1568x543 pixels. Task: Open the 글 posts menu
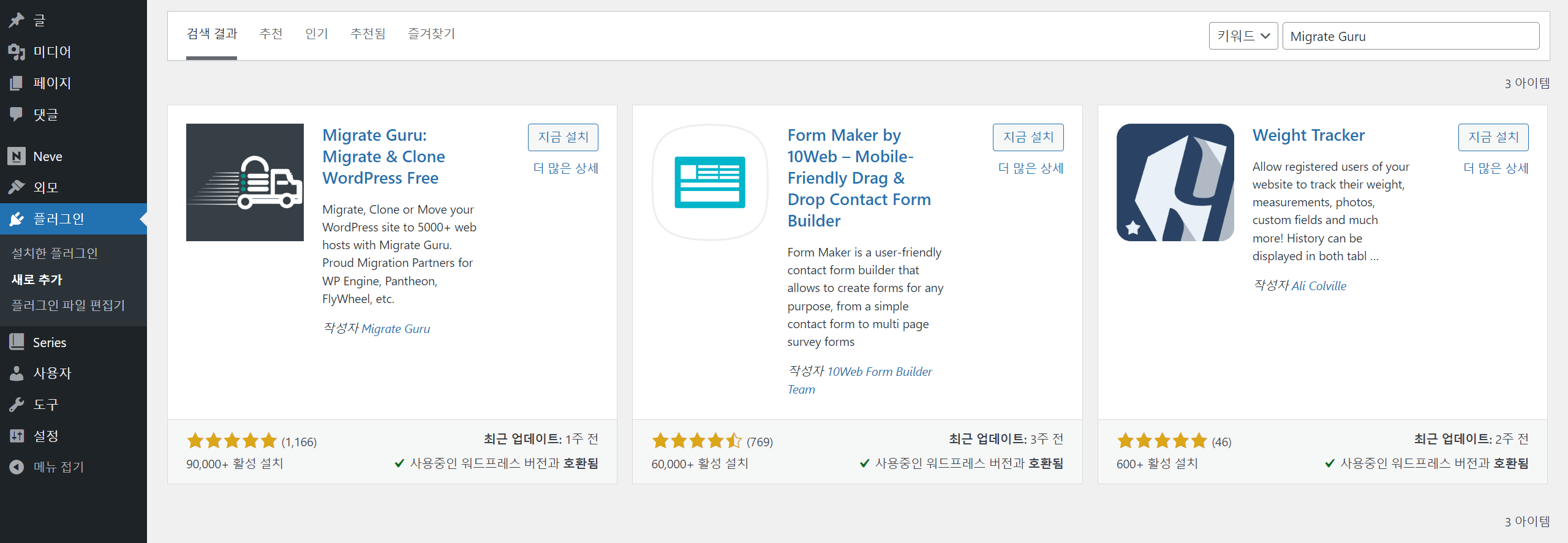[x=39, y=20]
